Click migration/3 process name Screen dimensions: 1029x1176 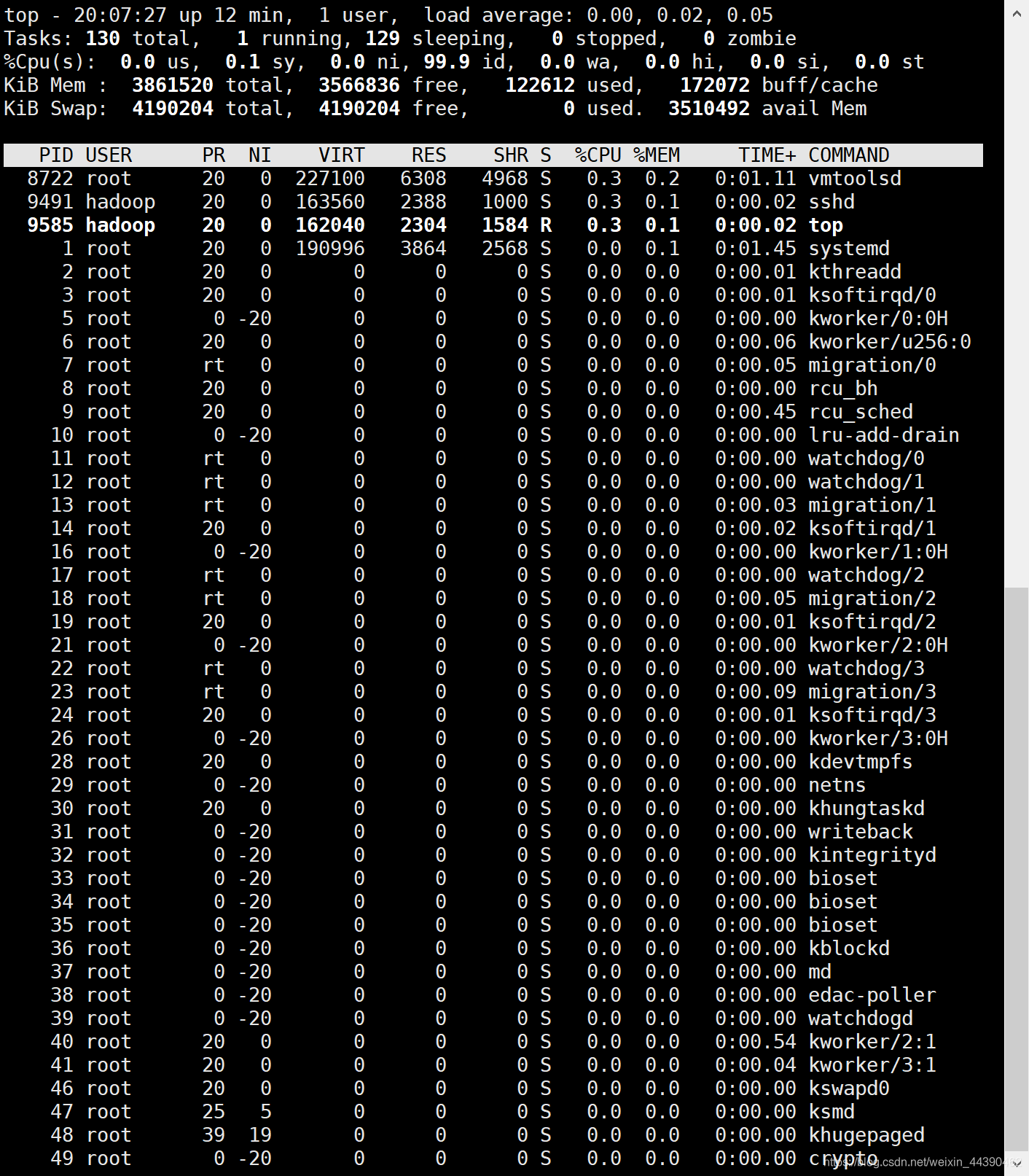point(872,692)
